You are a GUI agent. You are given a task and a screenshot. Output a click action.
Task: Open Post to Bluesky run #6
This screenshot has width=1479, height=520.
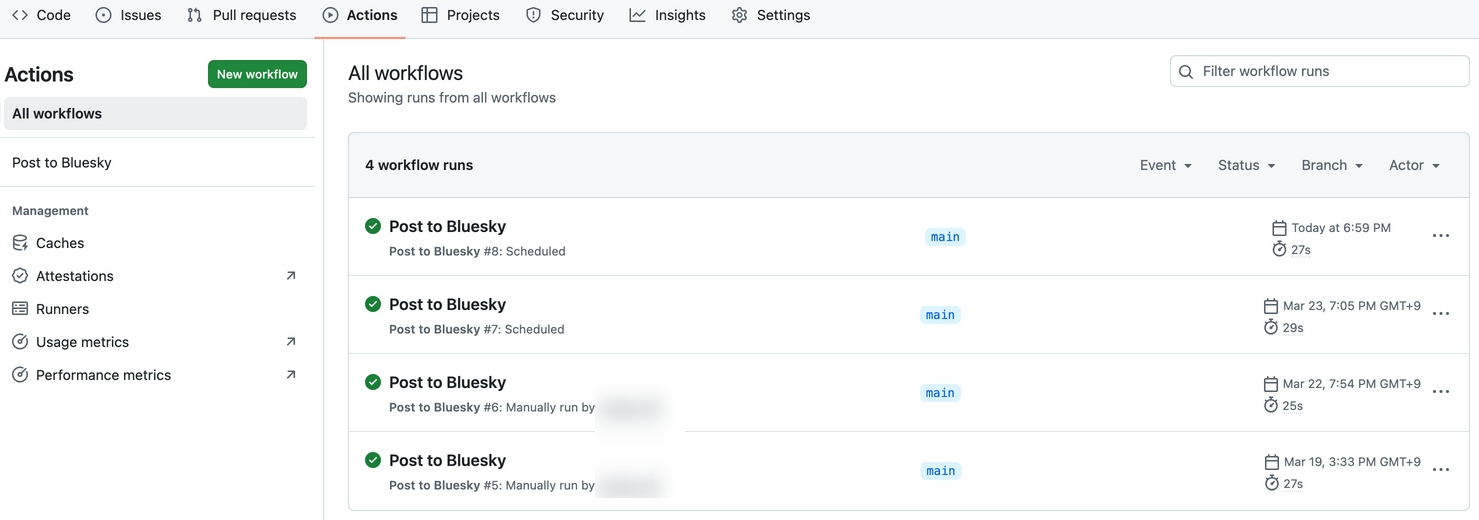pyautogui.click(x=447, y=382)
